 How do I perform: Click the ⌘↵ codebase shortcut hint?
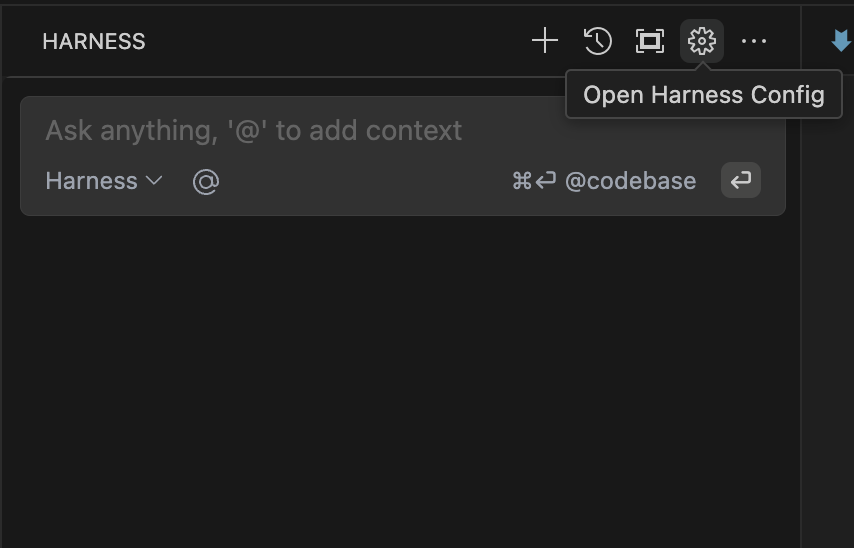tap(533, 181)
